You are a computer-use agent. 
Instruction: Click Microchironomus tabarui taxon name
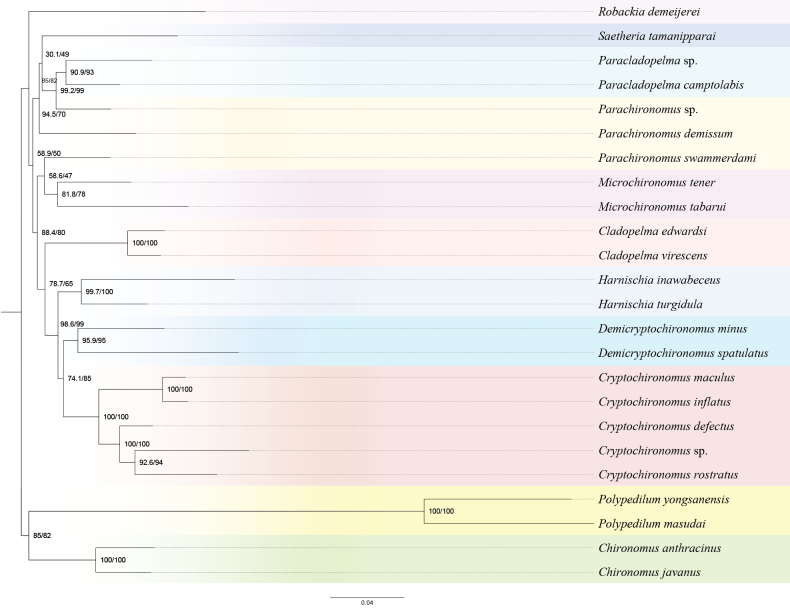click(x=662, y=207)
